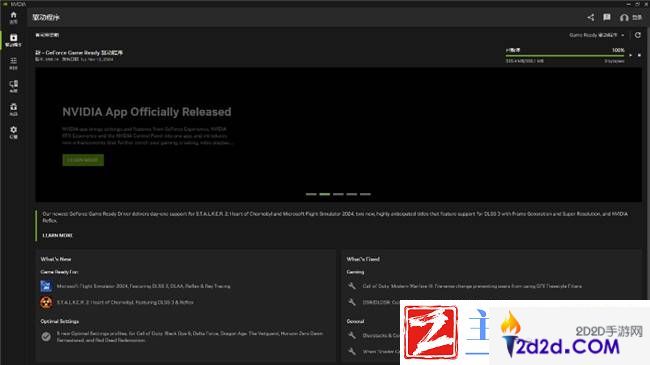Image resolution: width=650 pixels, height=365 pixels.
Task: Open LEARN MORE link below driver description
Action: coord(58,235)
